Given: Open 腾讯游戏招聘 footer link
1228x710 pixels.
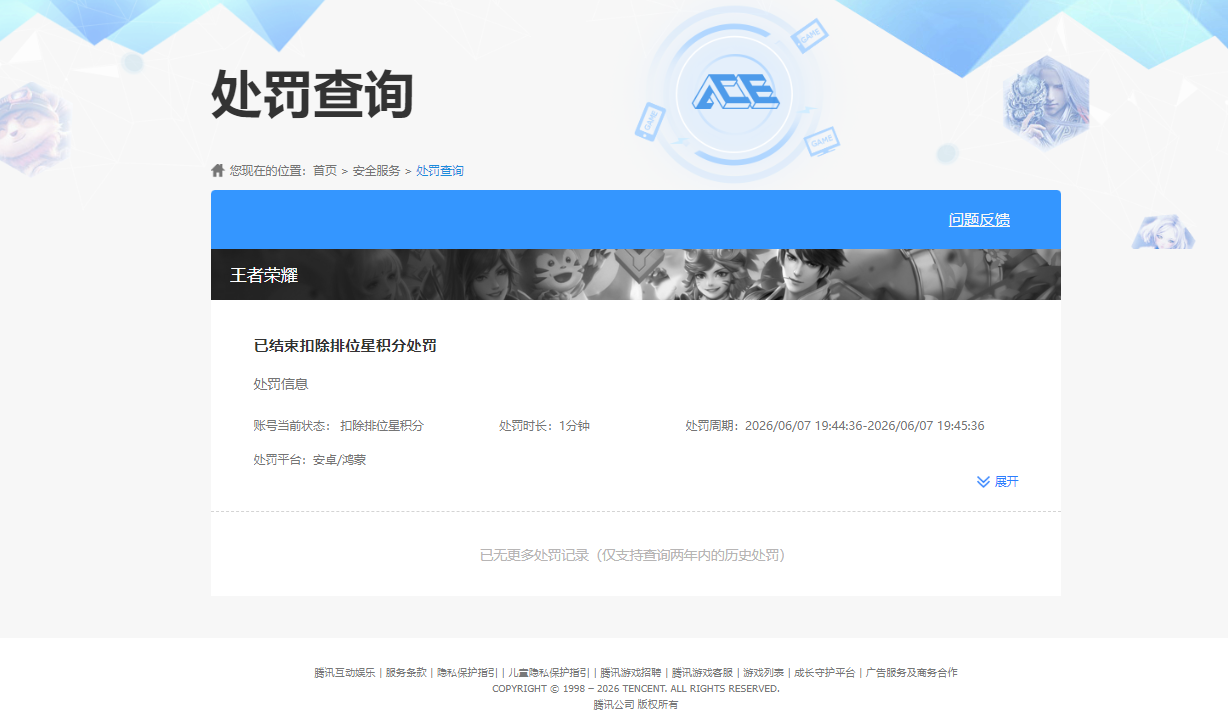Looking at the screenshot, I should pos(631,673).
